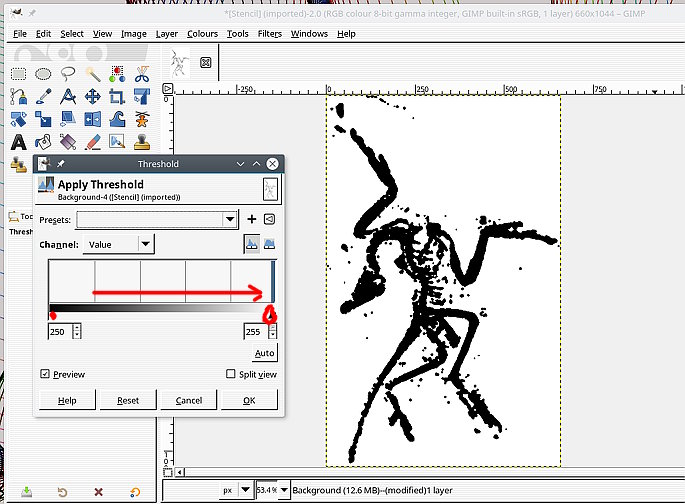Image resolution: width=685 pixels, height=504 pixels.
Task: Click the black-to-white threshold gradient slider
Action: [x=160, y=310]
